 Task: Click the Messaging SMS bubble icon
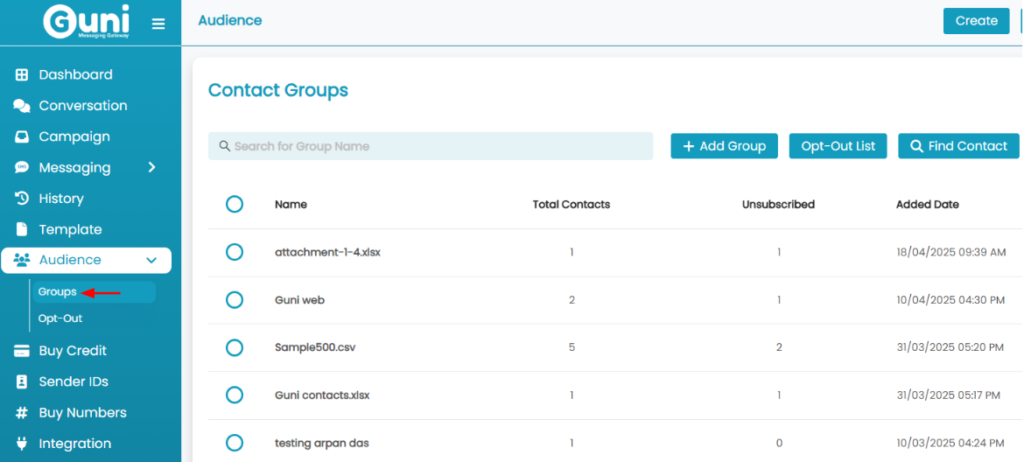[22, 168]
